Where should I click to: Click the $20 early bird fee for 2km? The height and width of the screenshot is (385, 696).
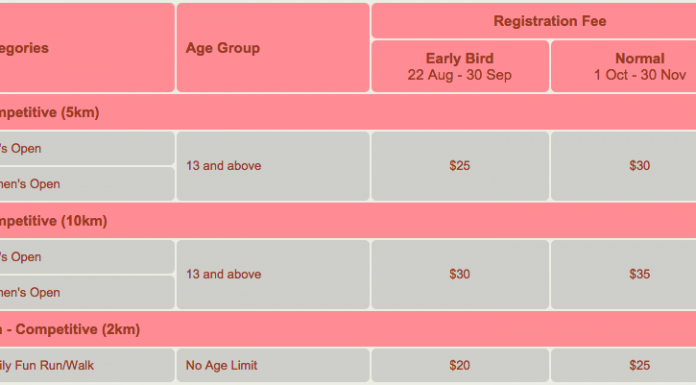coord(460,365)
